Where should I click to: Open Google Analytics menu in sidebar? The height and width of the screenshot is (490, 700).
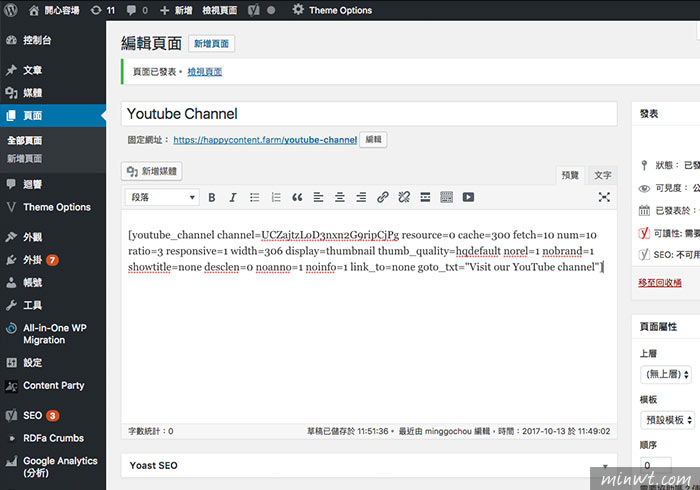(x=53, y=467)
